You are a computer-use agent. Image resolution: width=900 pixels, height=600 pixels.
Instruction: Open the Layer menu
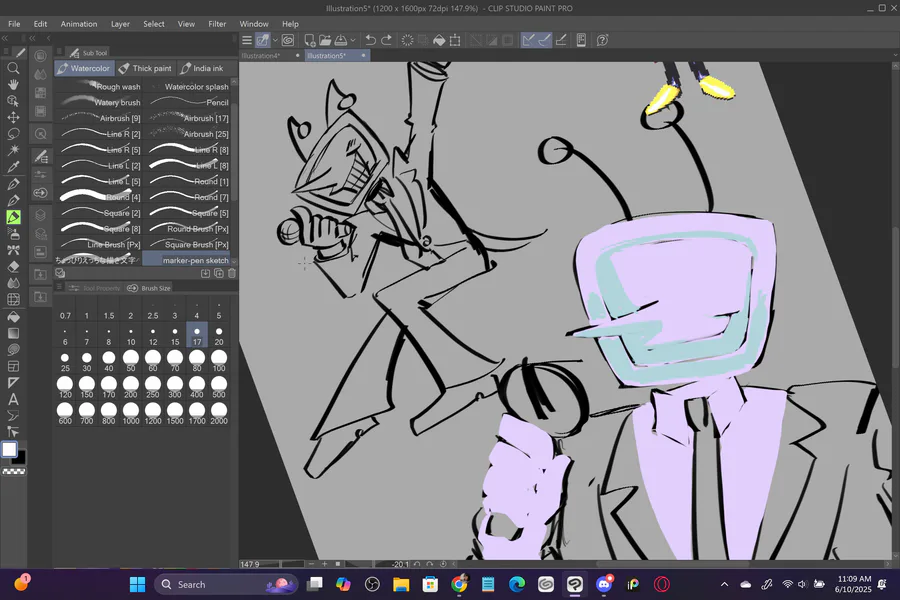tap(120, 24)
